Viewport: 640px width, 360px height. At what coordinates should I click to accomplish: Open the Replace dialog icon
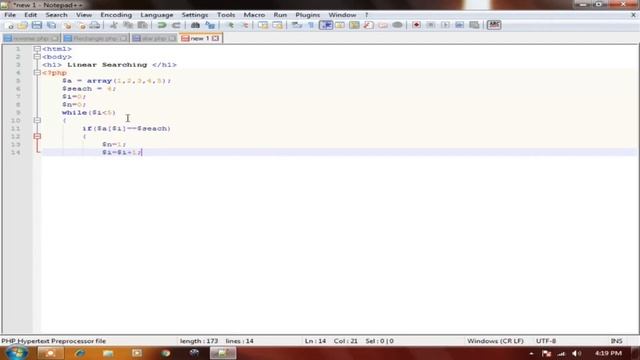point(210,25)
